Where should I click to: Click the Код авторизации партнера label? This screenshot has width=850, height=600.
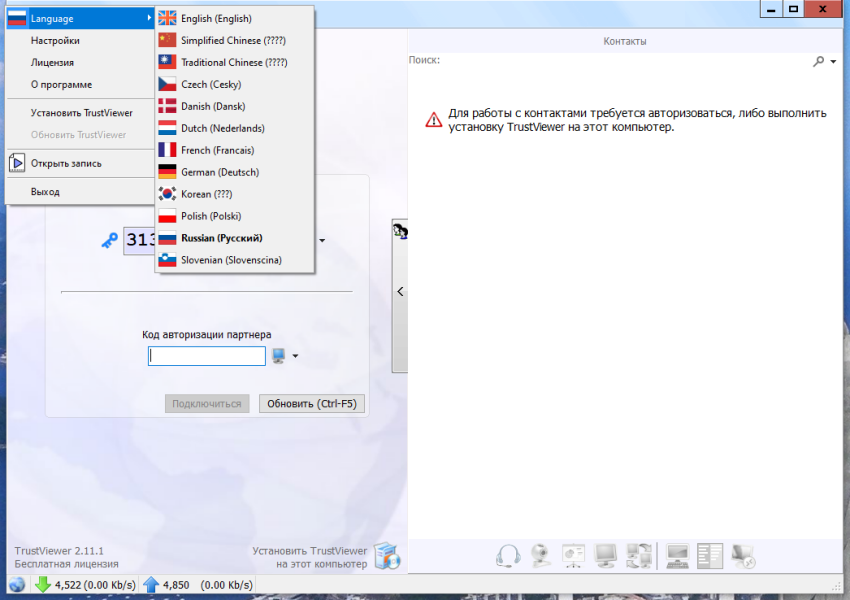(x=207, y=334)
